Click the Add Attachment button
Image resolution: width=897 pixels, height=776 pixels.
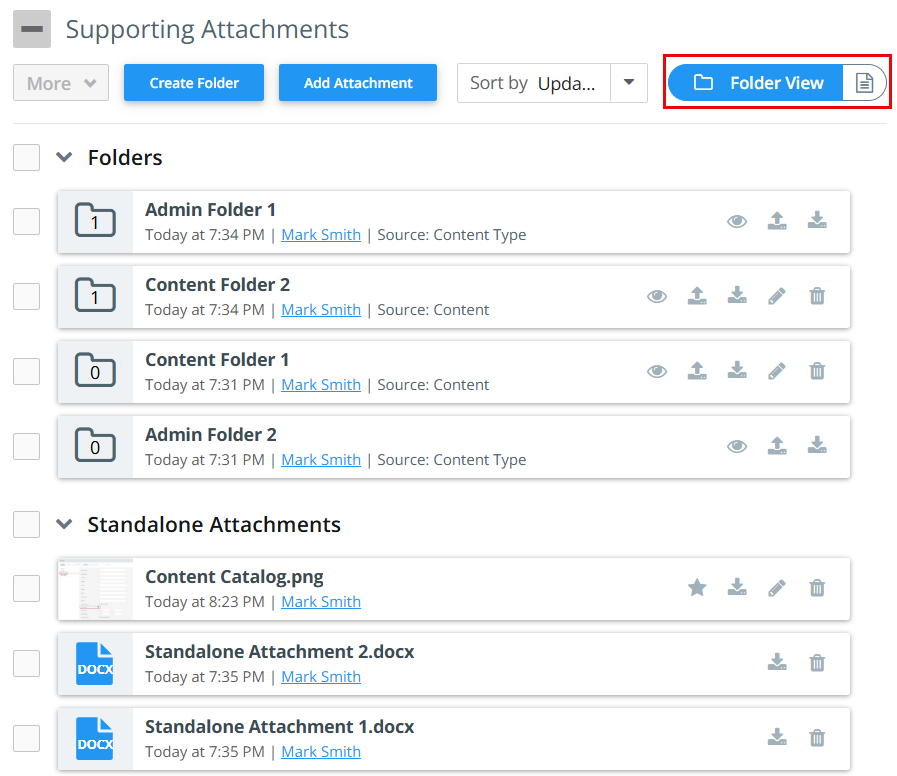tap(358, 83)
